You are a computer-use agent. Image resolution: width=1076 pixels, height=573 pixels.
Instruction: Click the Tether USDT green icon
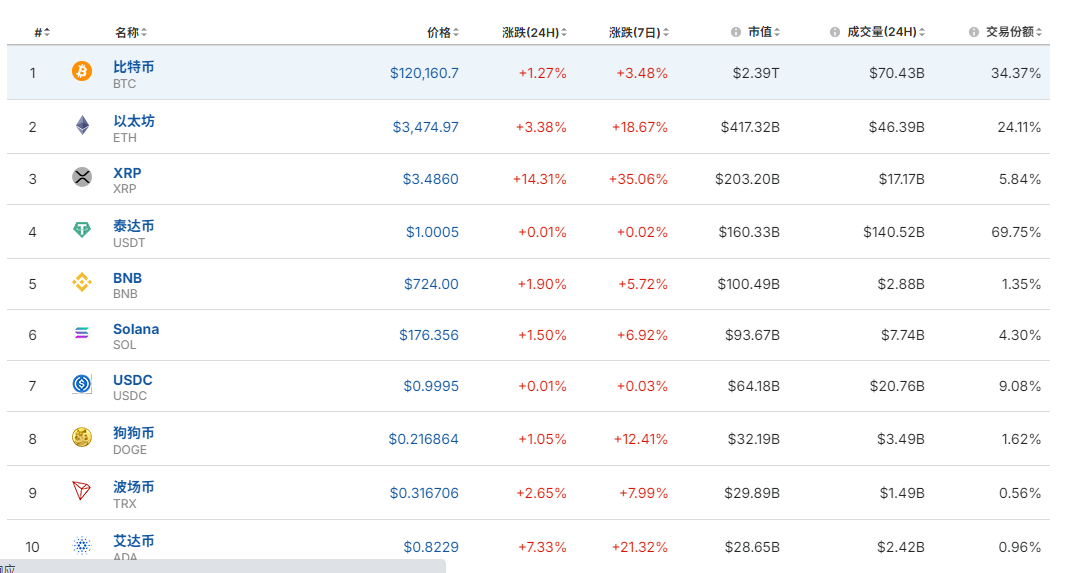[x=82, y=231]
